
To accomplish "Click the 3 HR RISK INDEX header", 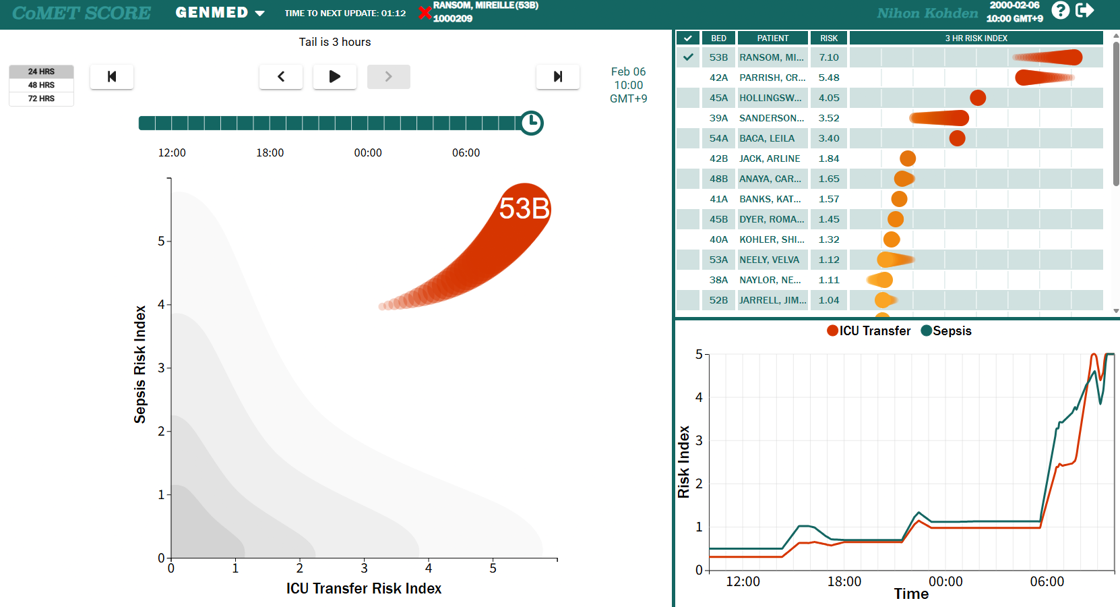I will point(976,38).
